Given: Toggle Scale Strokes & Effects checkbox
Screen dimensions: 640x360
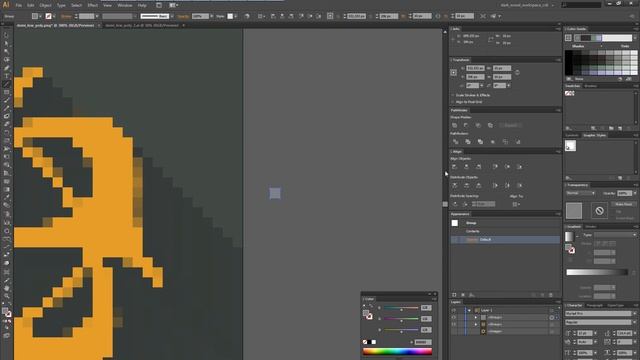Looking at the screenshot, I should click(x=453, y=95).
